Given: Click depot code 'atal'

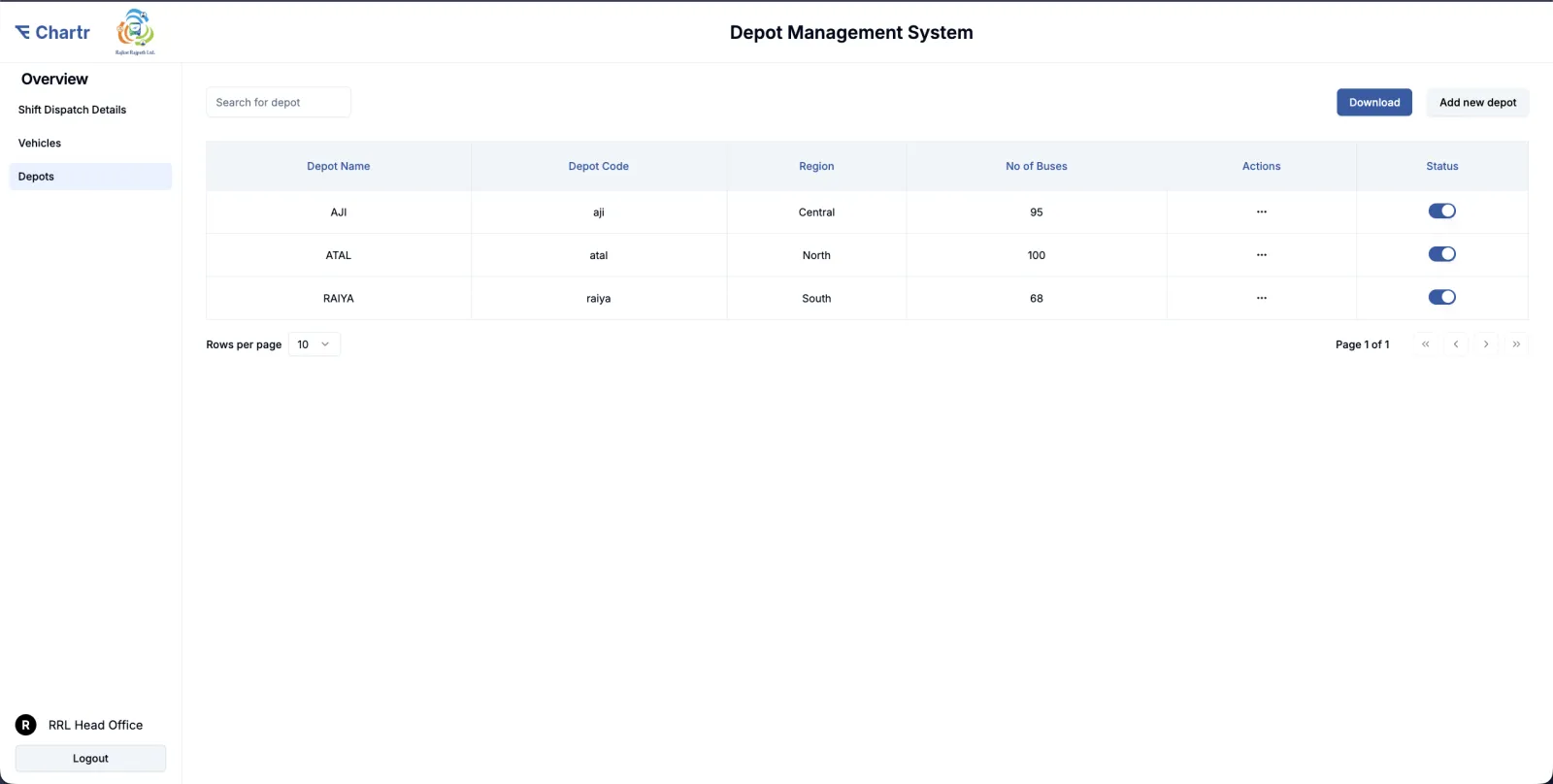Looking at the screenshot, I should pos(599,255).
